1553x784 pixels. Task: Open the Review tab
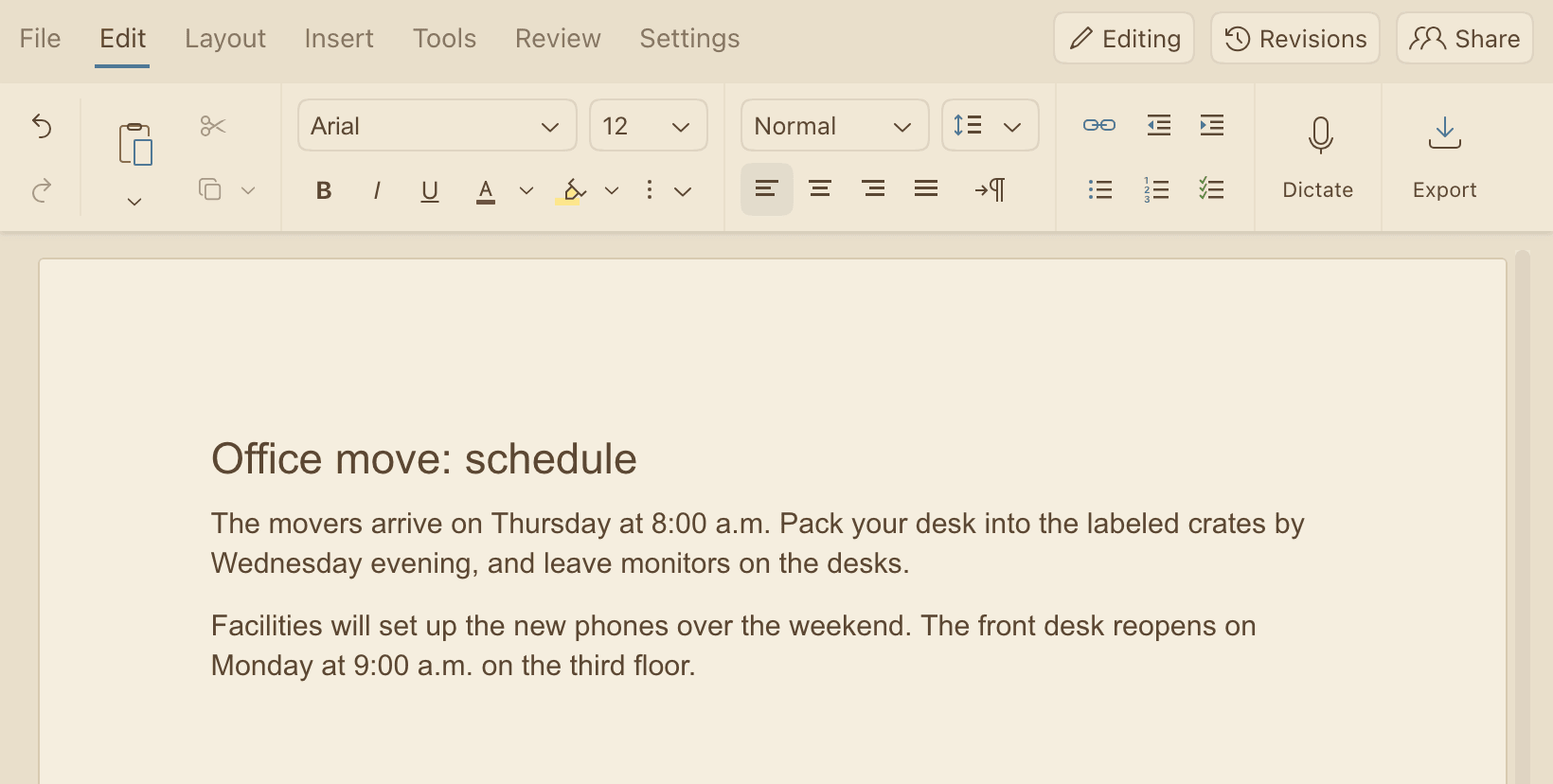point(558,38)
